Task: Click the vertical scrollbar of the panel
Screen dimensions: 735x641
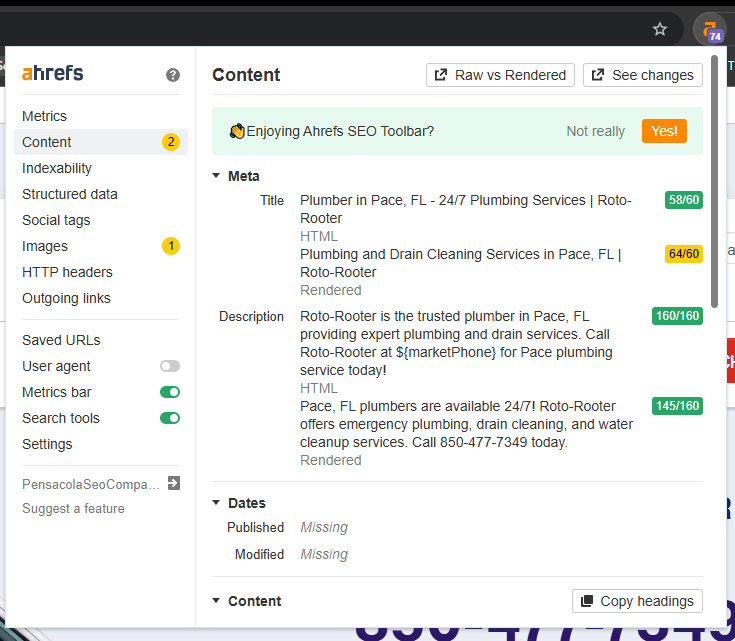Action: [714, 181]
